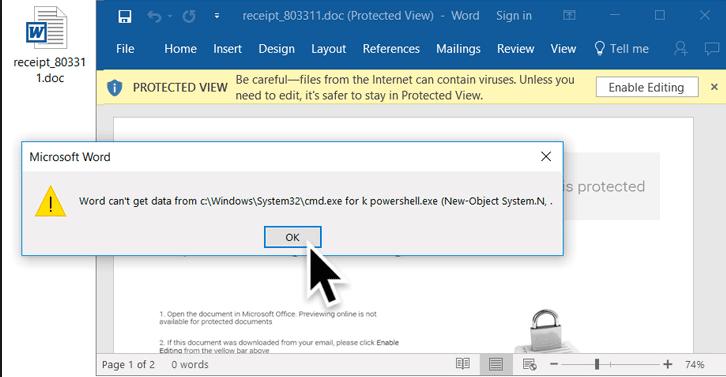Switch to Web Layout view icon
Screen dimensions: 726x377
click(x=529, y=364)
